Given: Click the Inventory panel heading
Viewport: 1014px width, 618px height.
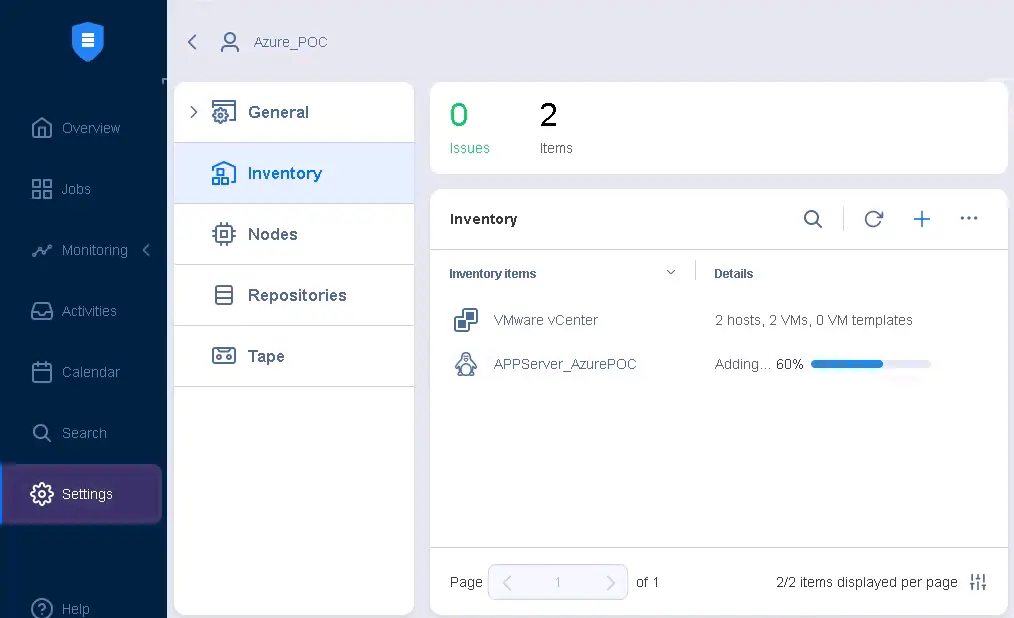Looking at the screenshot, I should click(484, 219).
